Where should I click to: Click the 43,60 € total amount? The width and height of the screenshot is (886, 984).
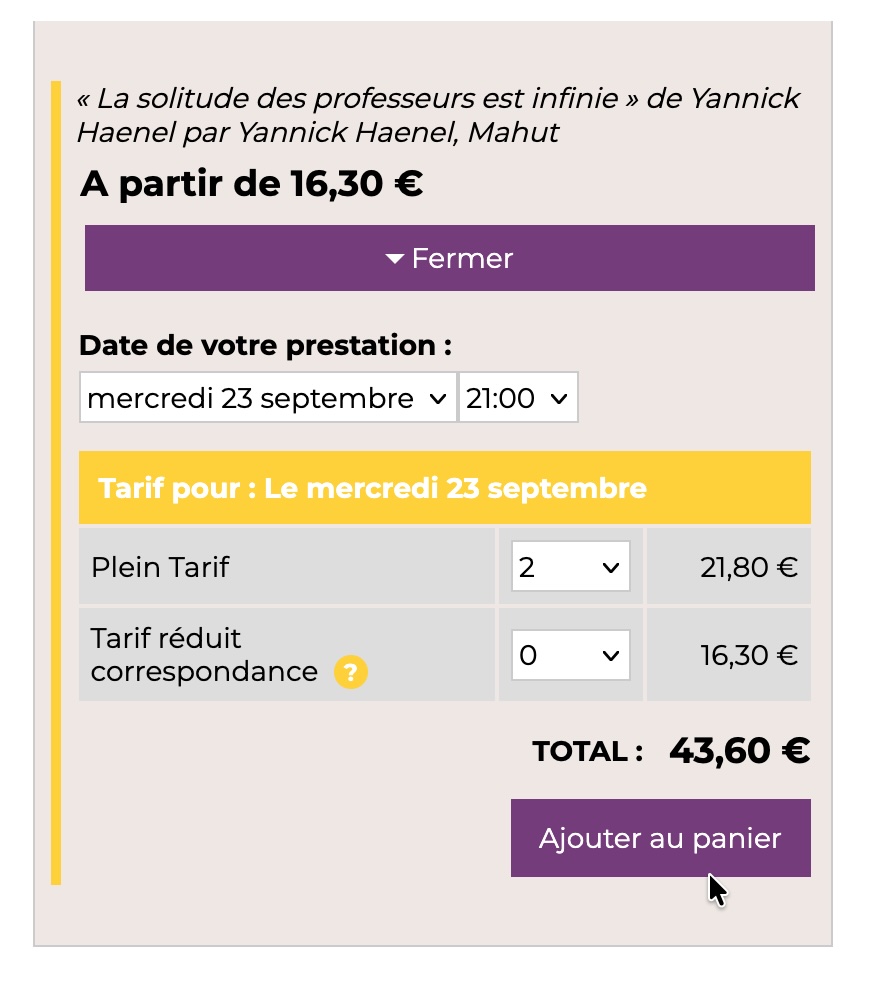740,750
